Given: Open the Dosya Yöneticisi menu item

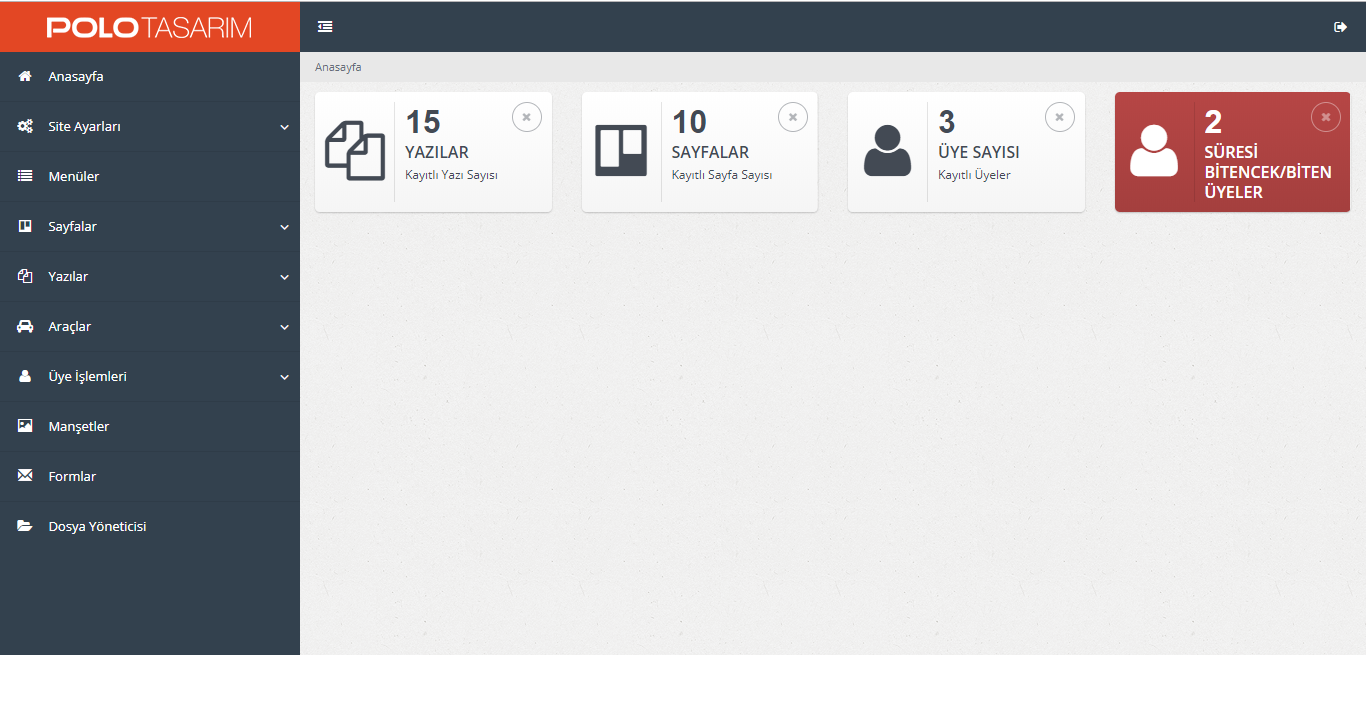Looking at the screenshot, I should point(97,527).
